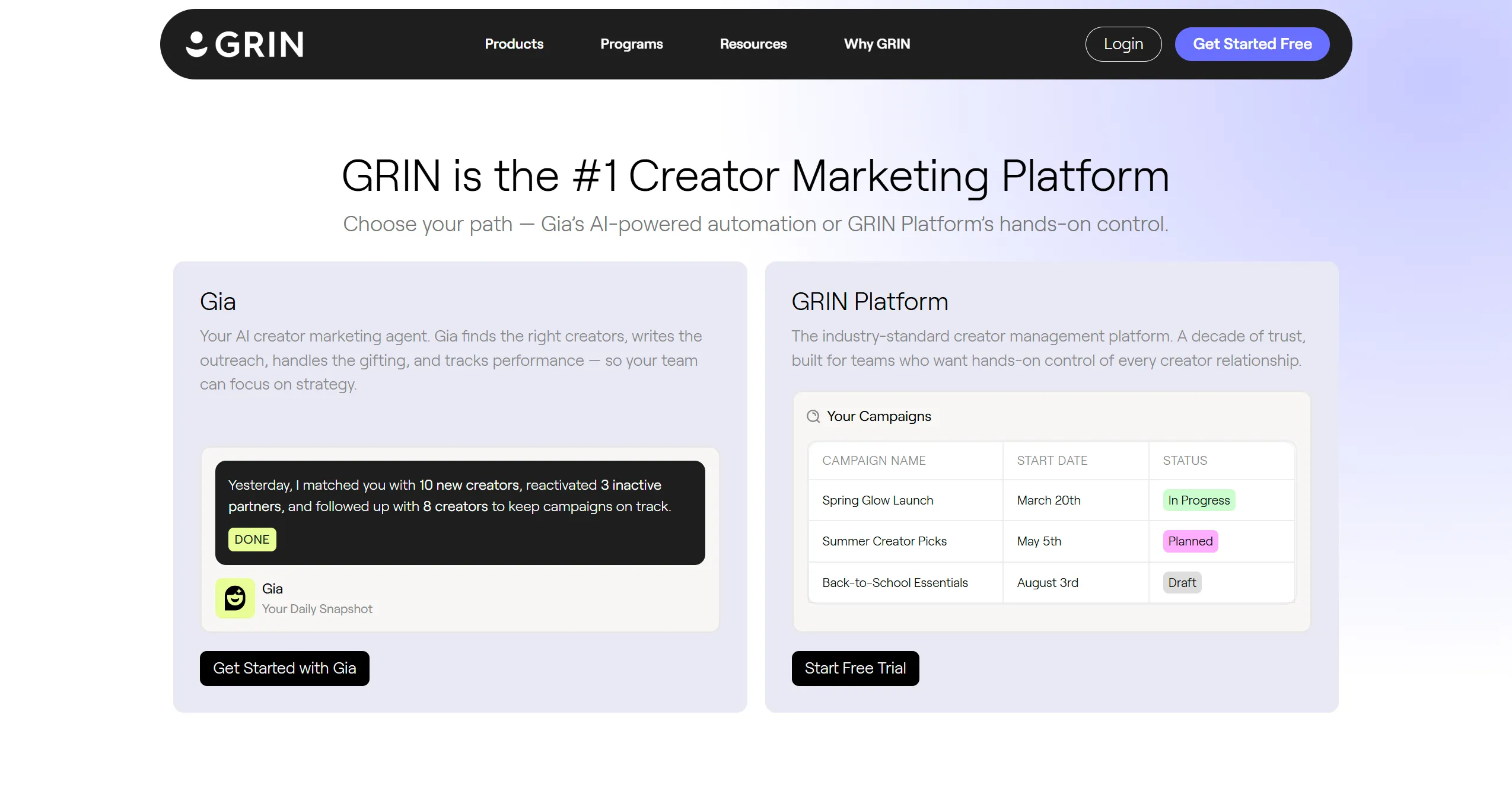Open the Why GRIN menu
The image size is (1512, 801).
tap(877, 43)
